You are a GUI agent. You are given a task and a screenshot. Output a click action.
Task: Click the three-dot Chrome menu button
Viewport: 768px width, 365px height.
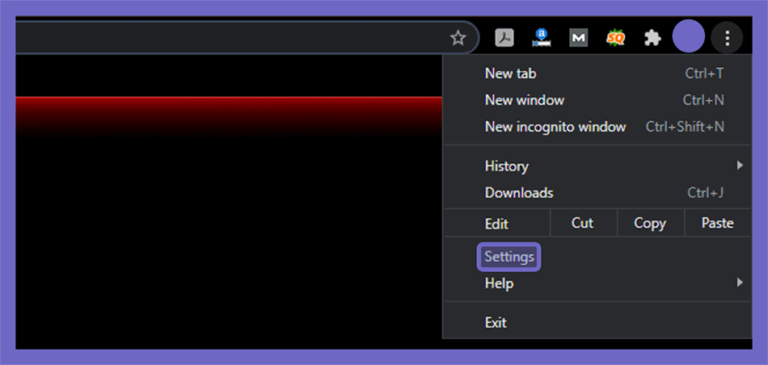pos(727,37)
